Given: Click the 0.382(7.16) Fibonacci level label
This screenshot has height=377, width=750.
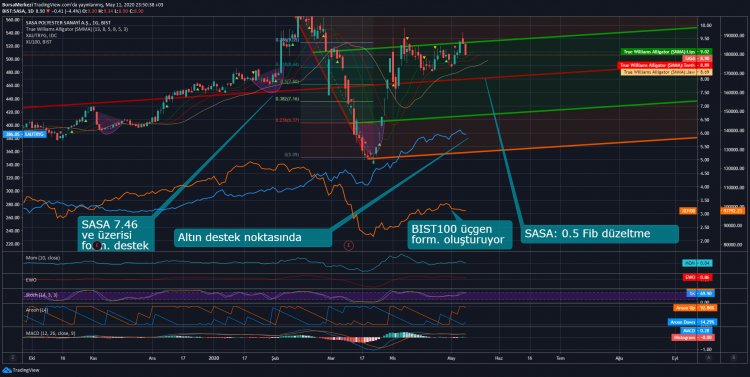Looking at the screenshot, I should click(287, 99).
